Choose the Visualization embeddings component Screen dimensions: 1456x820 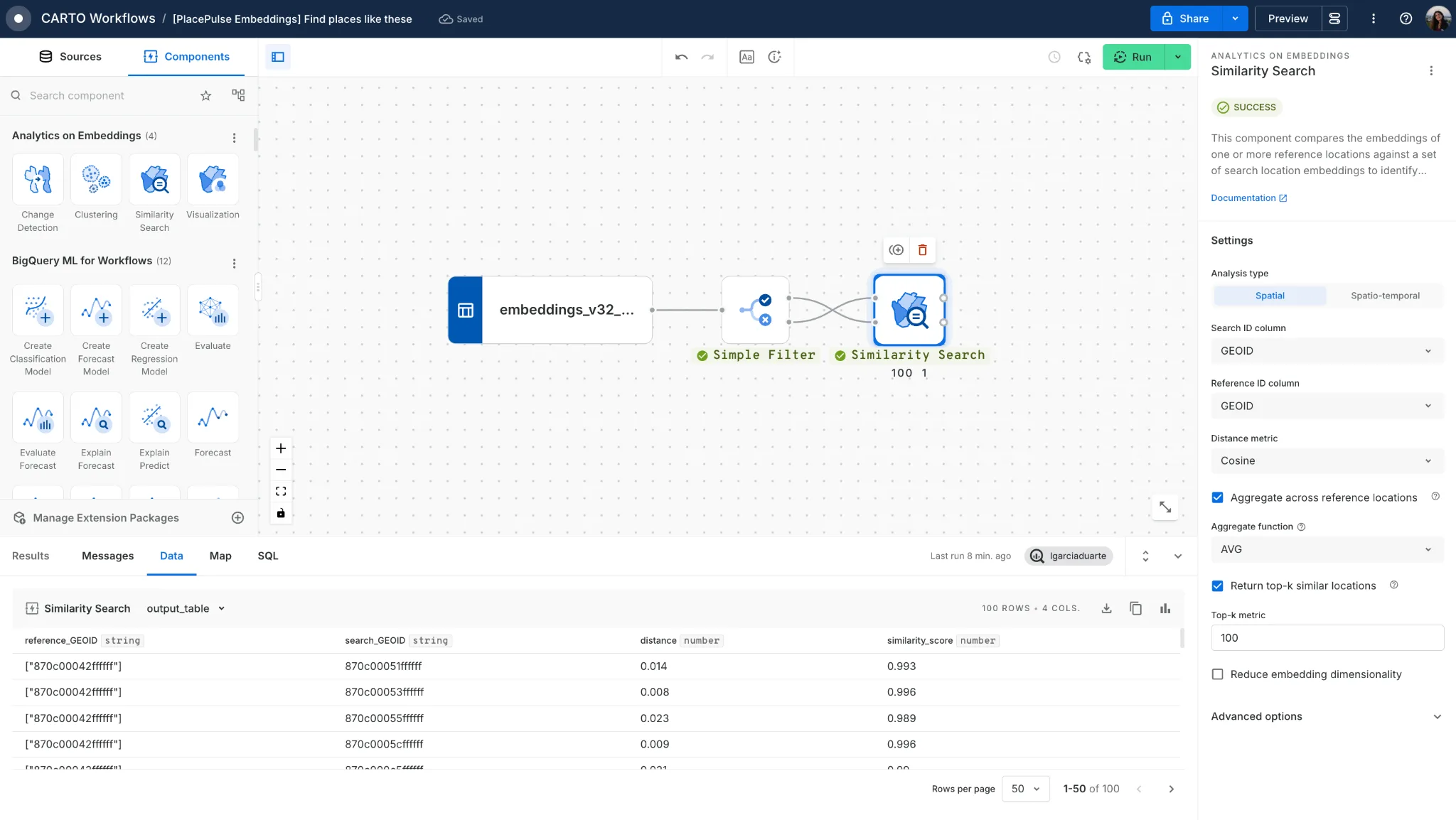pos(213,179)
